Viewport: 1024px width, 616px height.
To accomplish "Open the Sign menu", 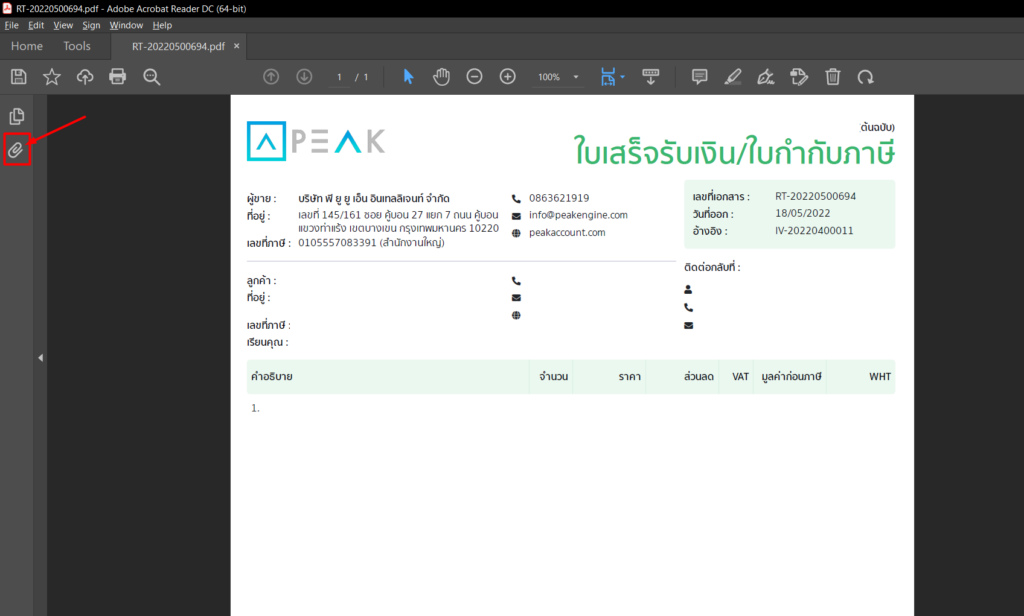I will (91, 25).
